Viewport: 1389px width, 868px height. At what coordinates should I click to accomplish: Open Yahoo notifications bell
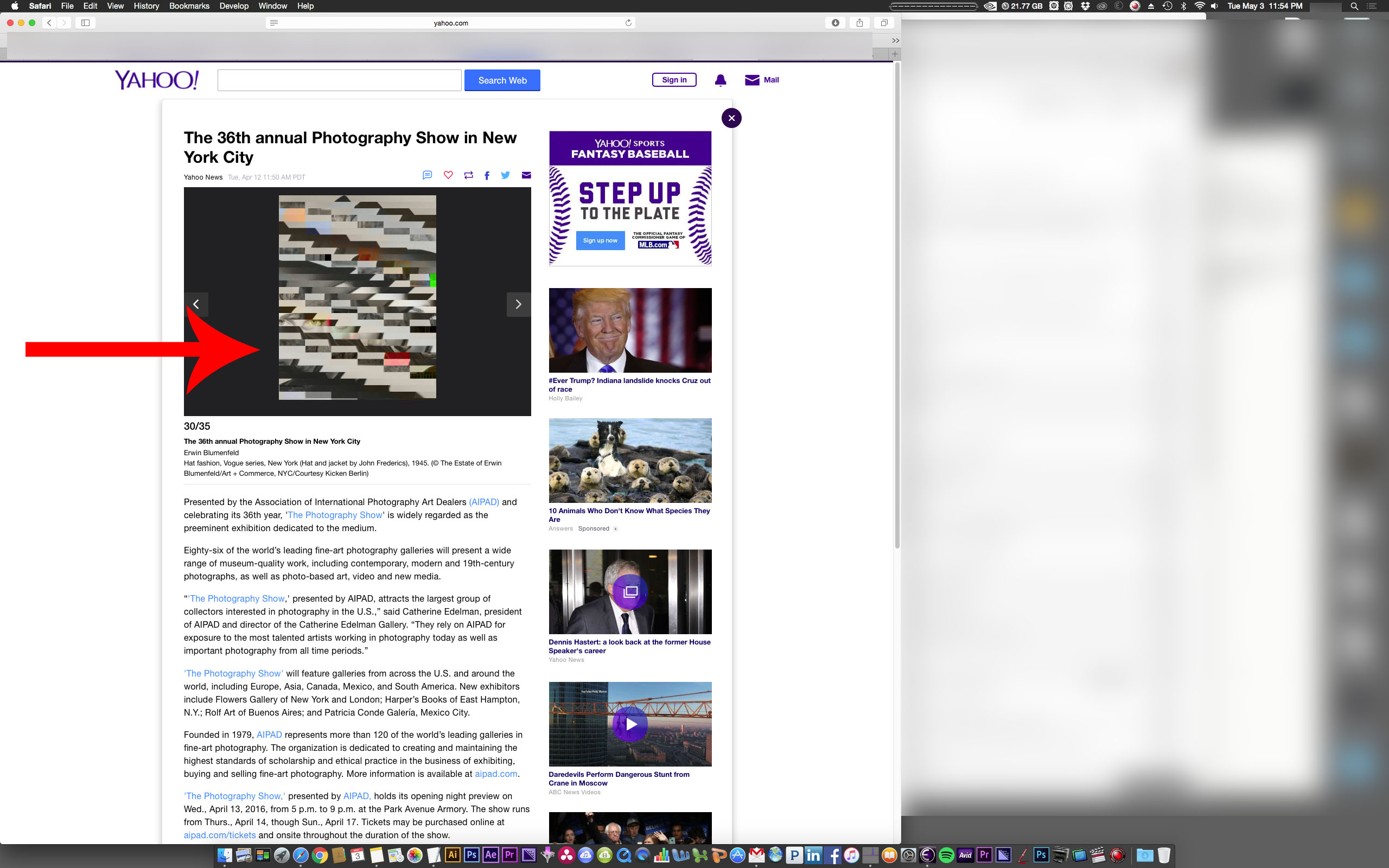pos(721,80)
